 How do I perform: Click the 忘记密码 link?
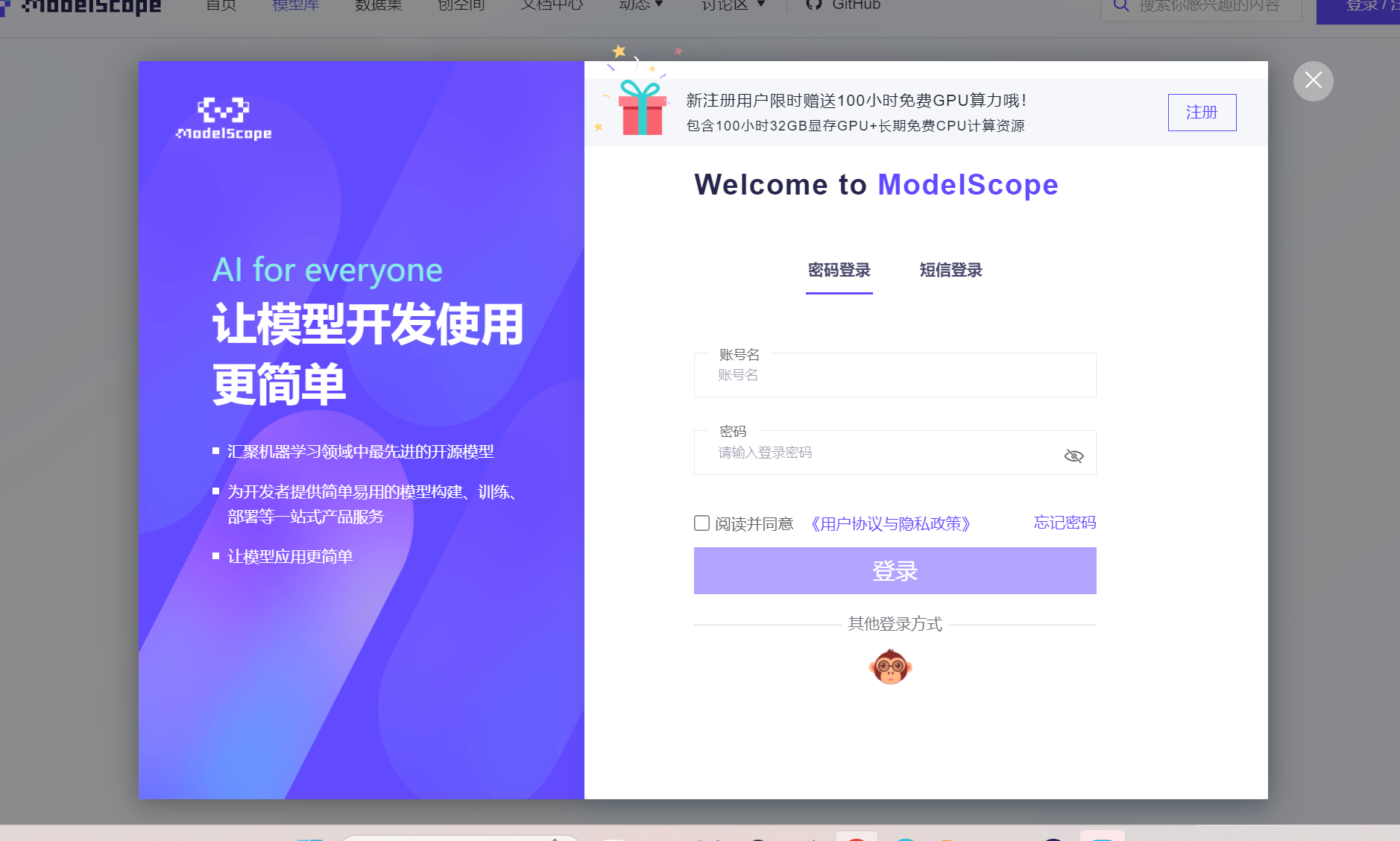point(1065,523)
